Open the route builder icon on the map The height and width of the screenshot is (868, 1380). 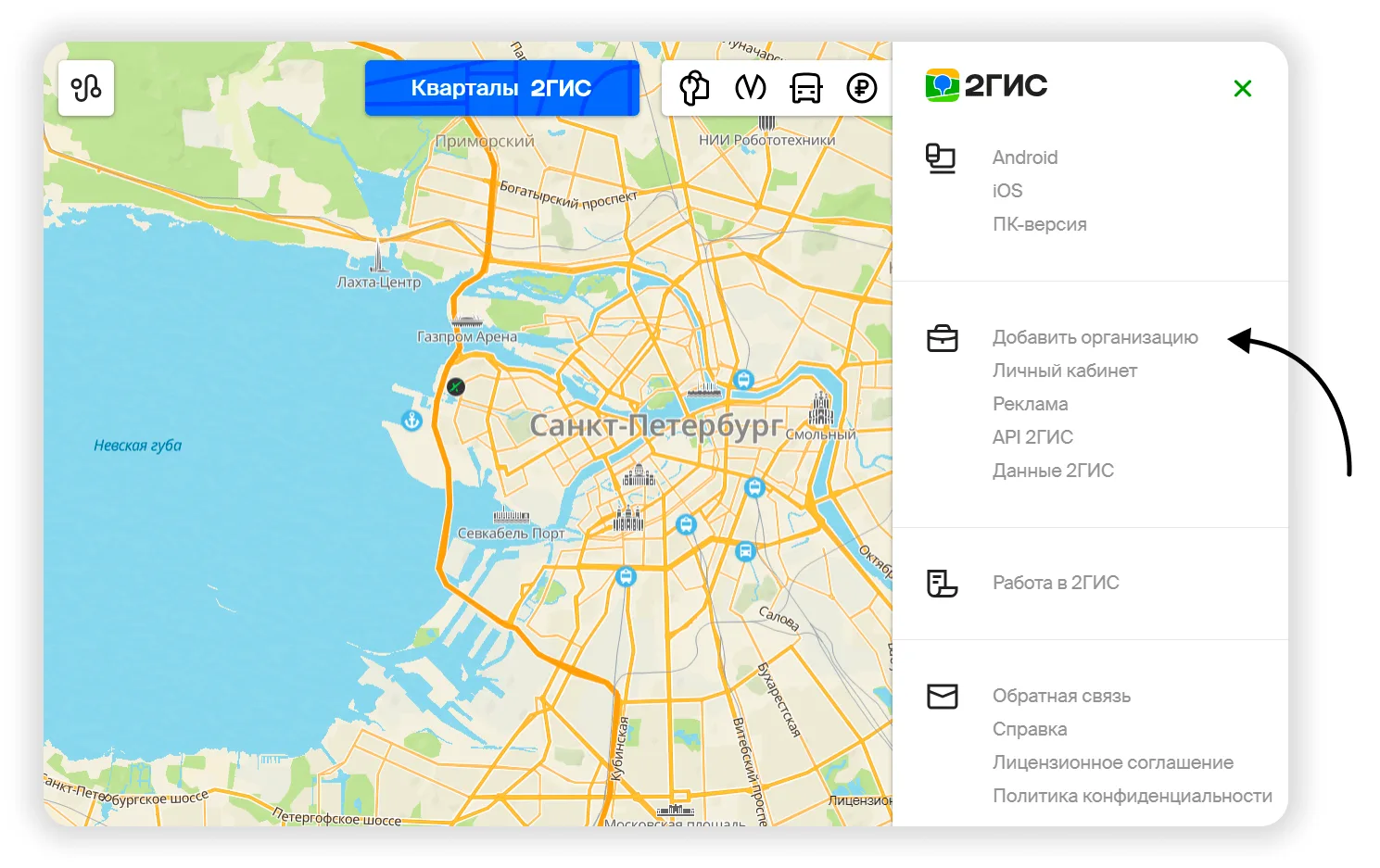coord(86,88)
